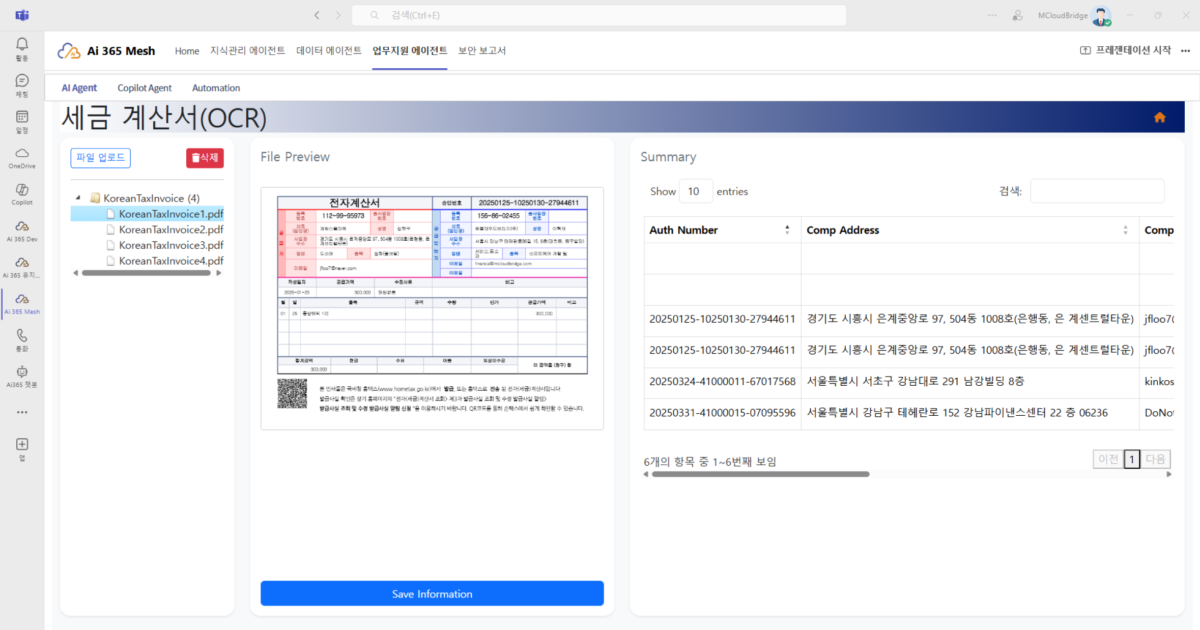Screen dimensions: 1200x630
Task: Open the Ai 365 Dev sidebar app
Action: point(22,227)
